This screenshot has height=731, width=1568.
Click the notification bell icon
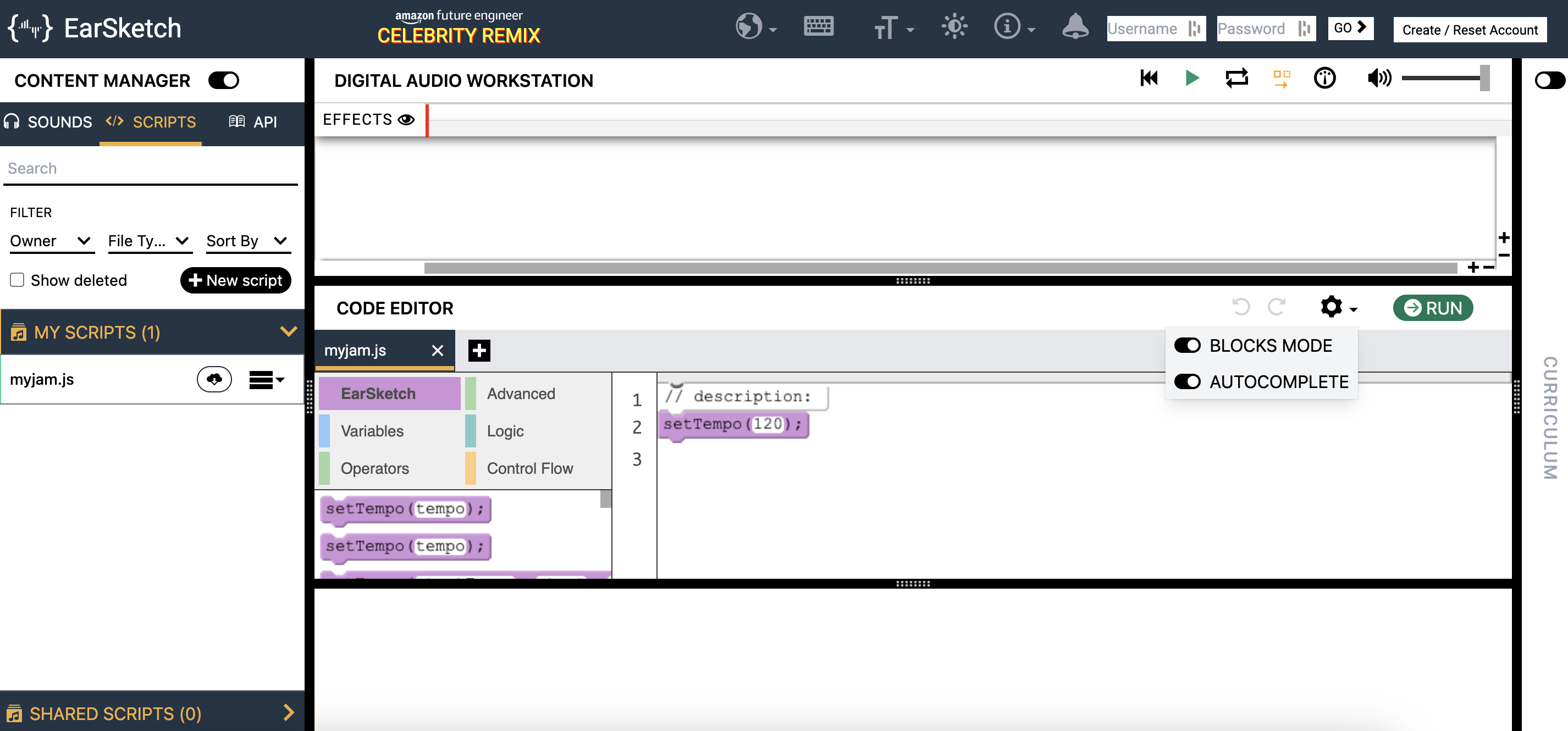coord(1075,27)
